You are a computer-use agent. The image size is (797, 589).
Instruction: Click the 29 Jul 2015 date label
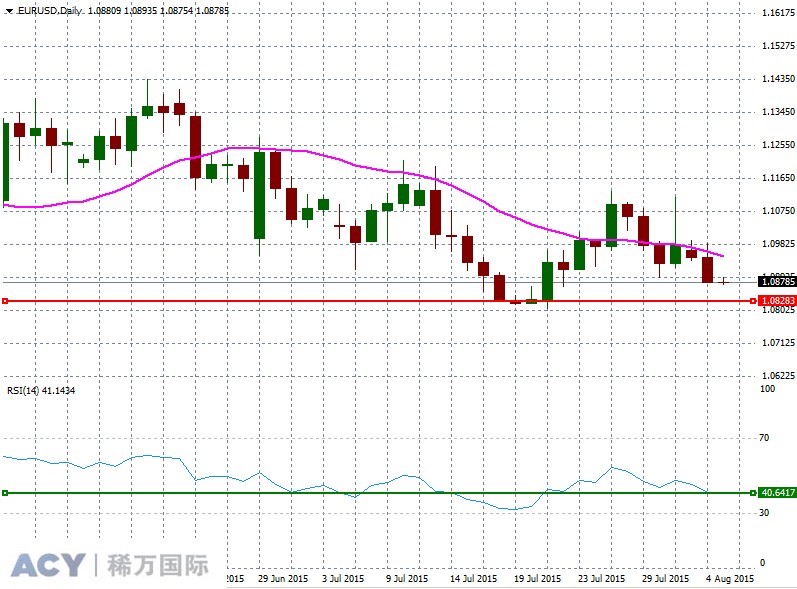click(665, 578)
